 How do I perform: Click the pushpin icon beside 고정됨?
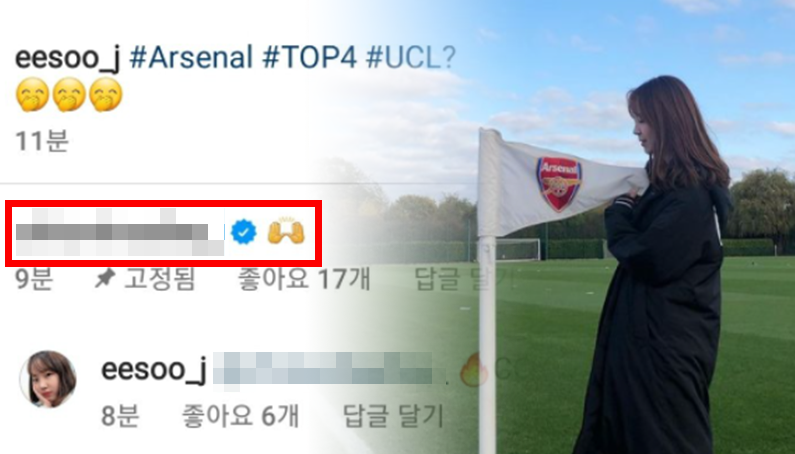[x=105, y=279]
